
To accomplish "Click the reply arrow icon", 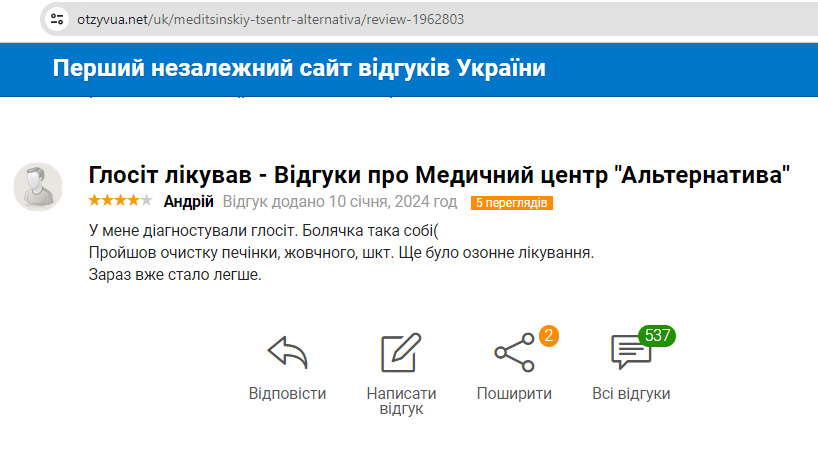I will click(287, 352).
